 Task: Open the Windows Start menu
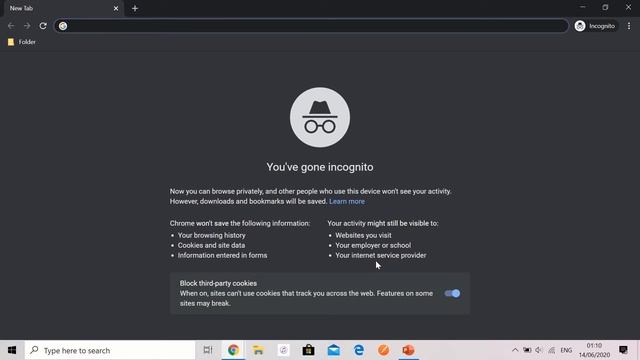(12, 350)
